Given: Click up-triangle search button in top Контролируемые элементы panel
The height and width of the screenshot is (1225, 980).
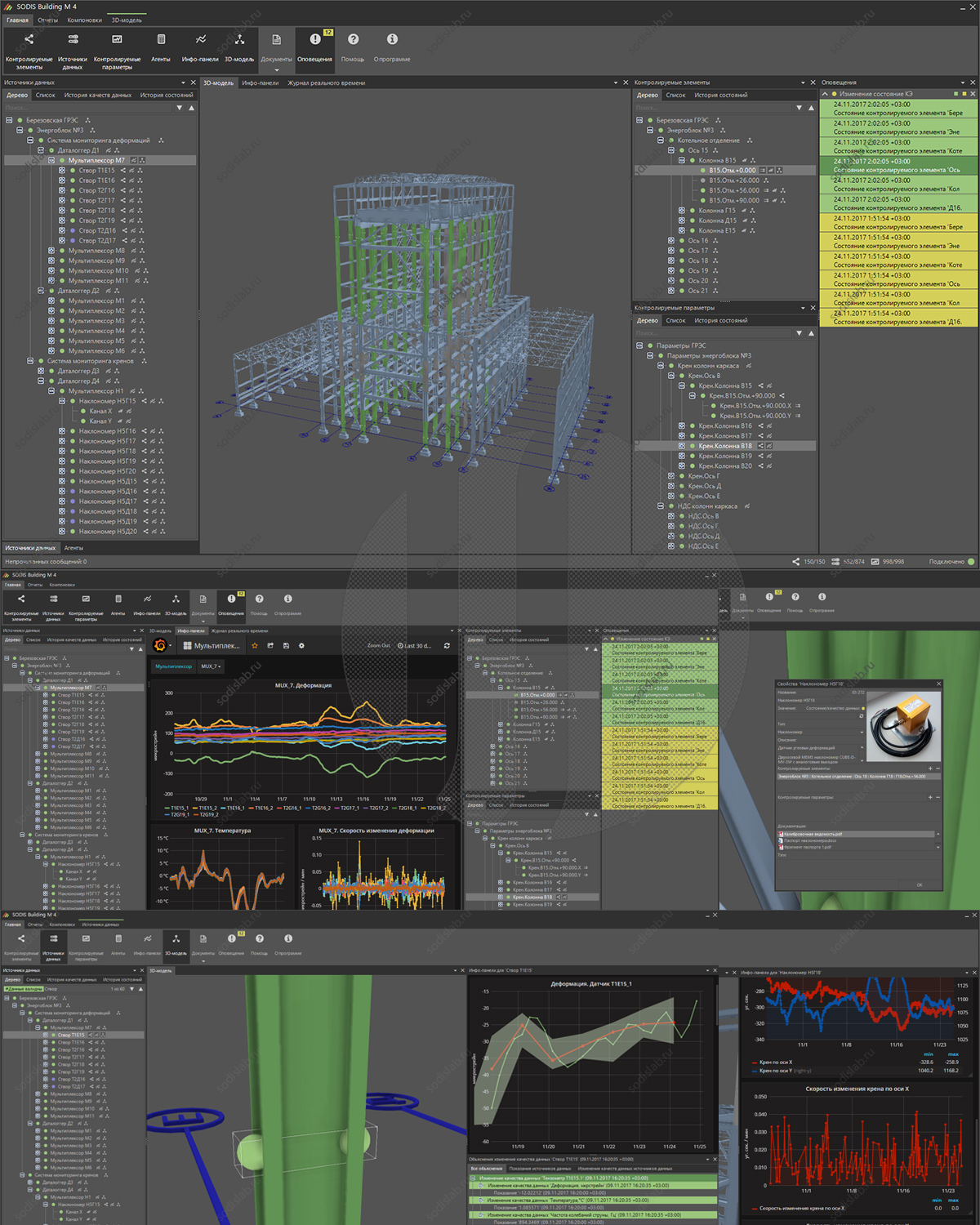Looking at the screenshot, I should (811, 108).
